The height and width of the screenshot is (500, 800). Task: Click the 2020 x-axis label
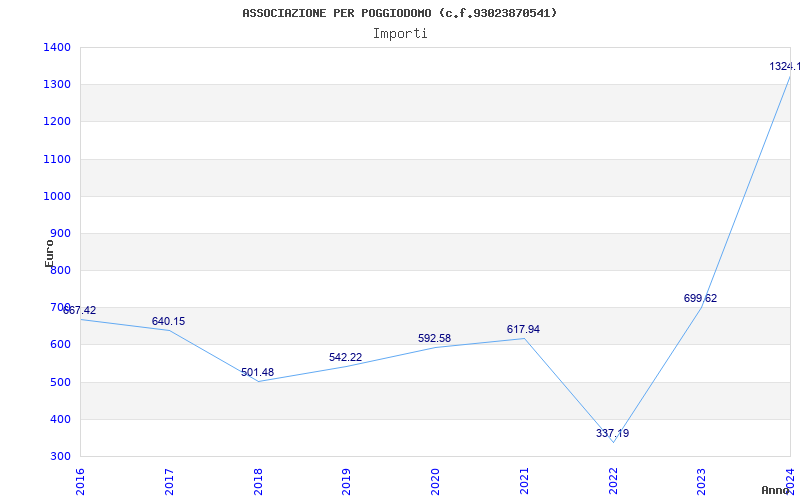click(x=435, y=482)
